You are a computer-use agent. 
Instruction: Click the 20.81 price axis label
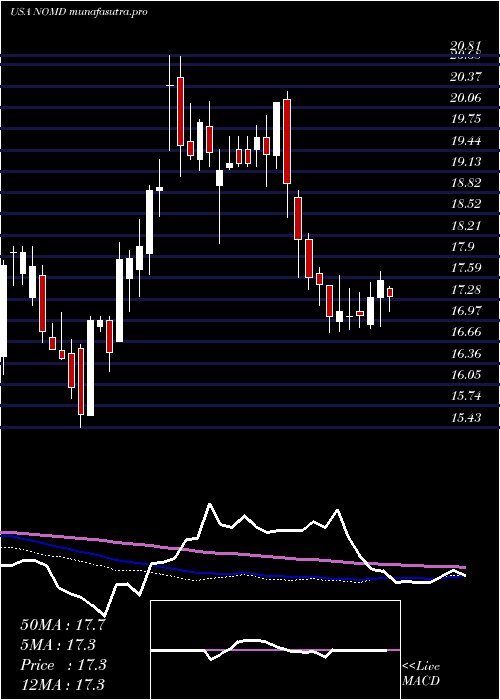point(466,46)
